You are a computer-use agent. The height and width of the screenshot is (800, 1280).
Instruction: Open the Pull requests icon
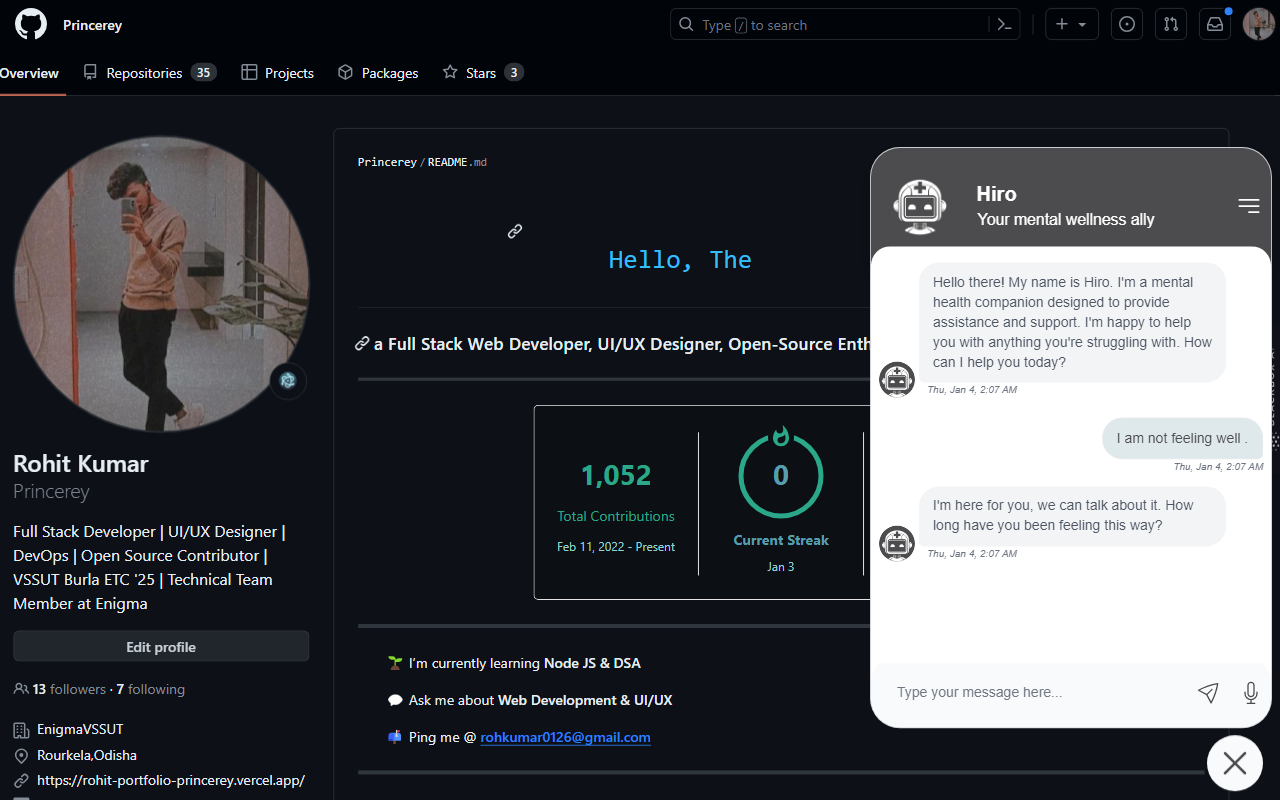tap(1171, 25)
